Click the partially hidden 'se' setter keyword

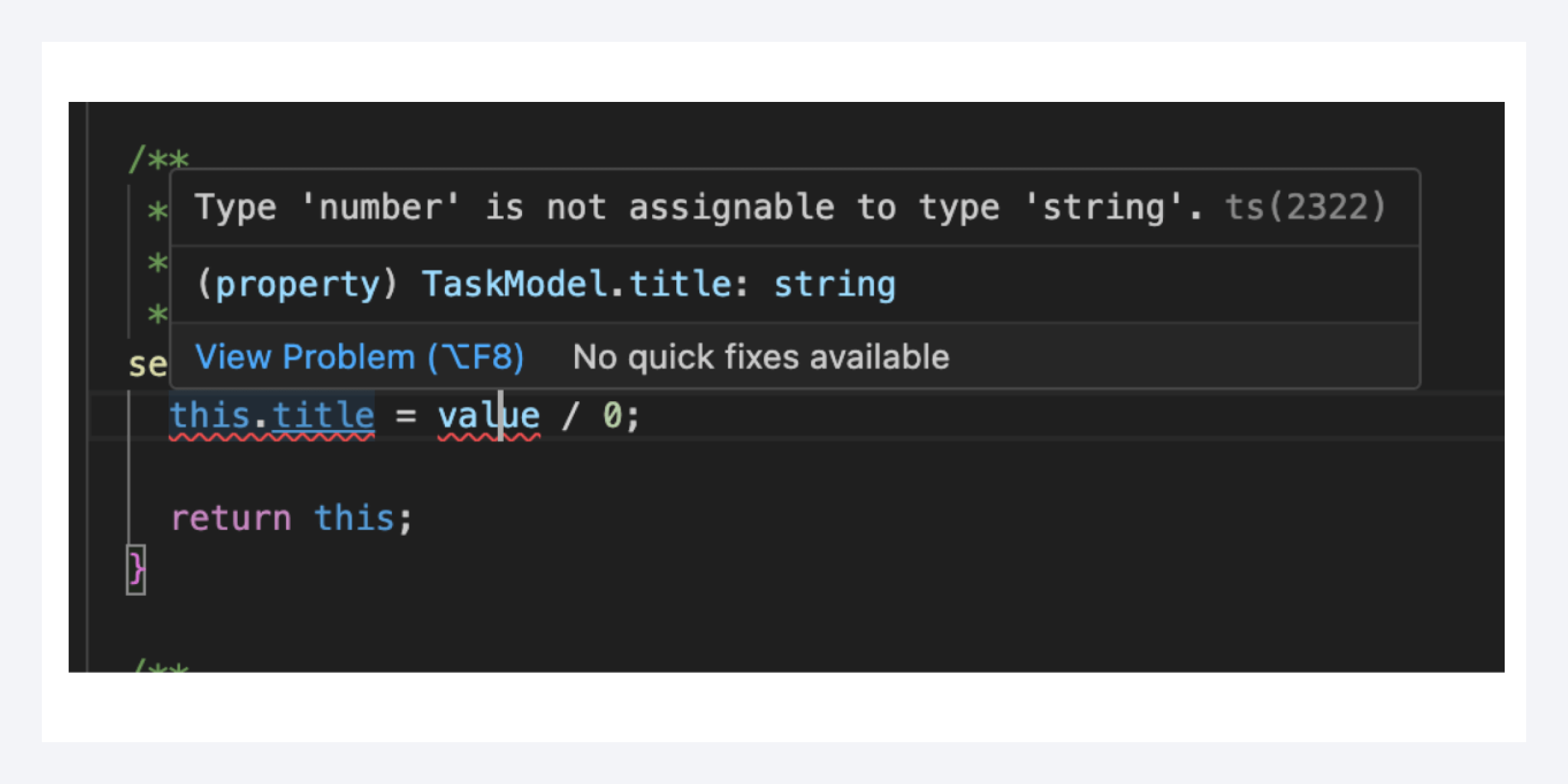pos(147,363)
